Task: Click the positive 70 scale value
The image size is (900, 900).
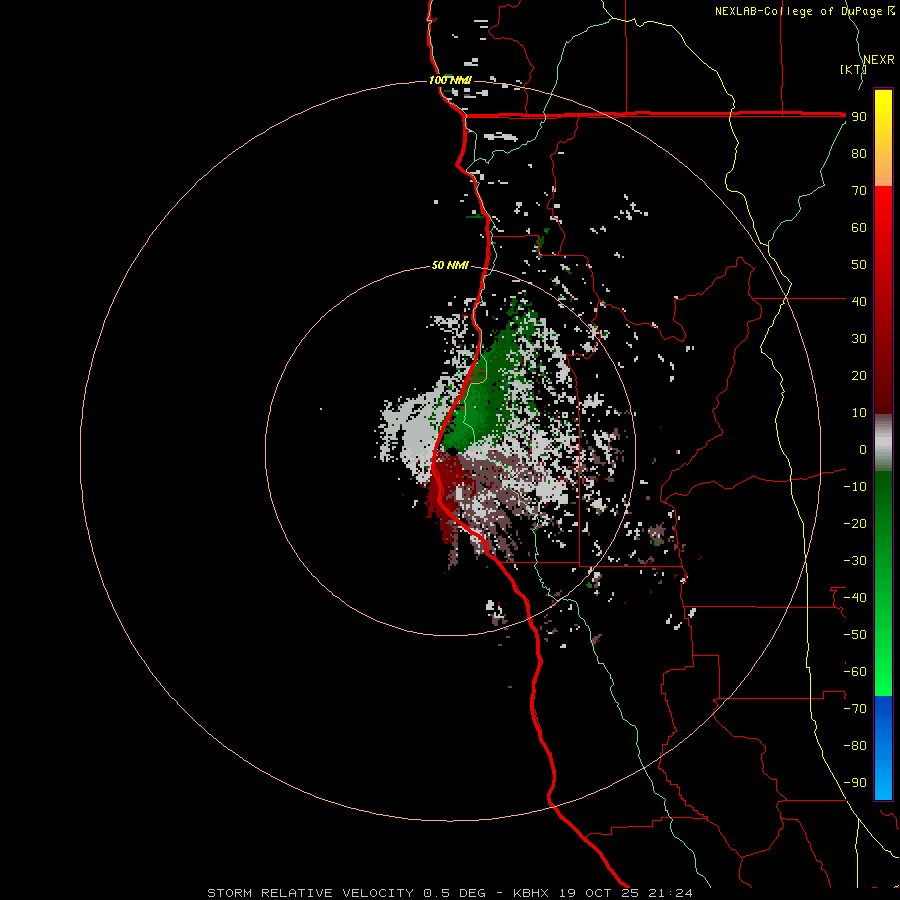Action: point(859,191)
